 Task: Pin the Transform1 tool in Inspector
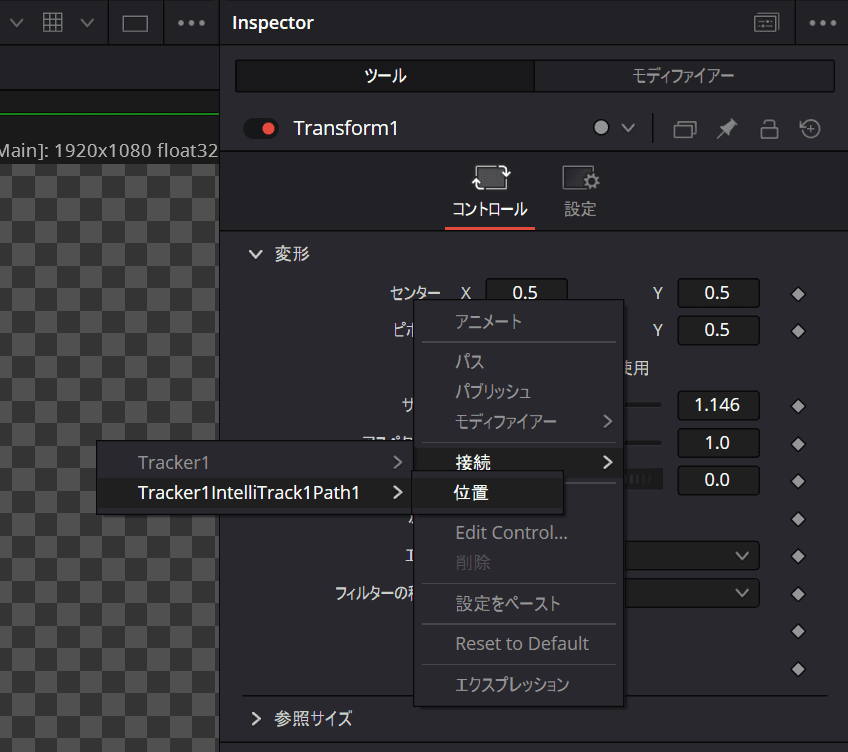click(x=727, y=129)
